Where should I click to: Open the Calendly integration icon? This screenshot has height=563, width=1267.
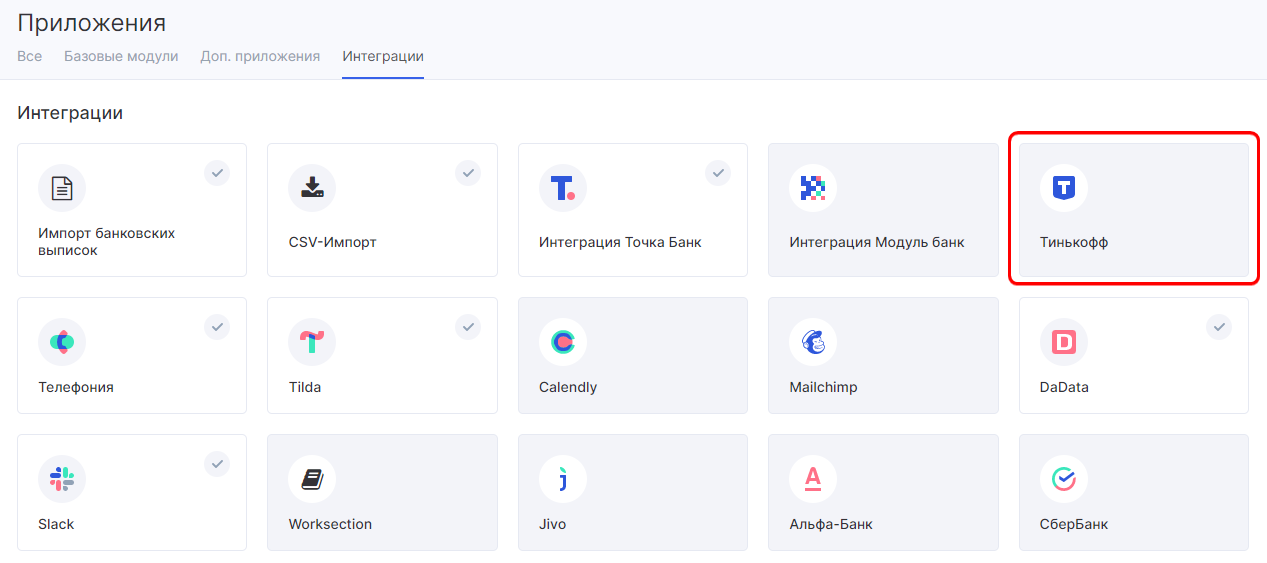click(563, 342)
